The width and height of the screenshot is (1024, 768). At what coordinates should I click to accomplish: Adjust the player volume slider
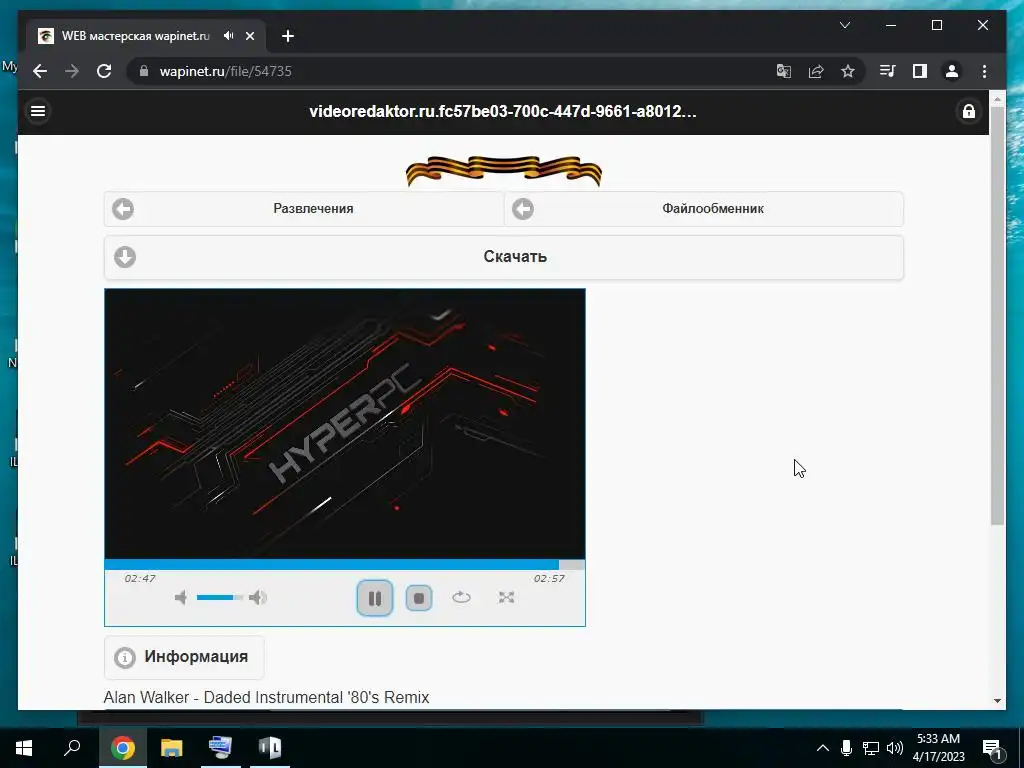[219, 598]
